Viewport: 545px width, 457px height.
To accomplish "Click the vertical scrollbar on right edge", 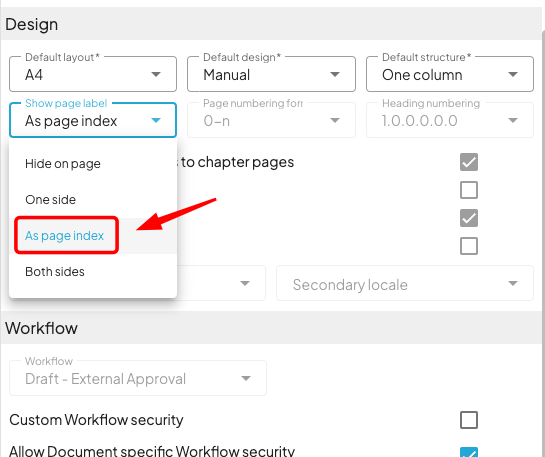I will [543, 243].
